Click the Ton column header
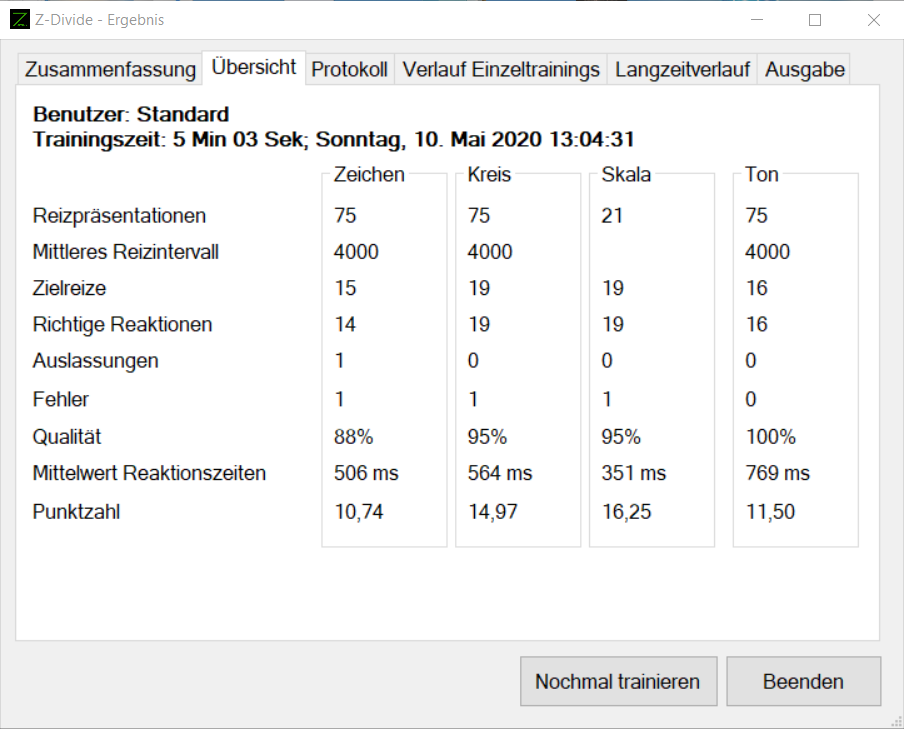Viewport: 904px width, 729px height. [762, 175]
